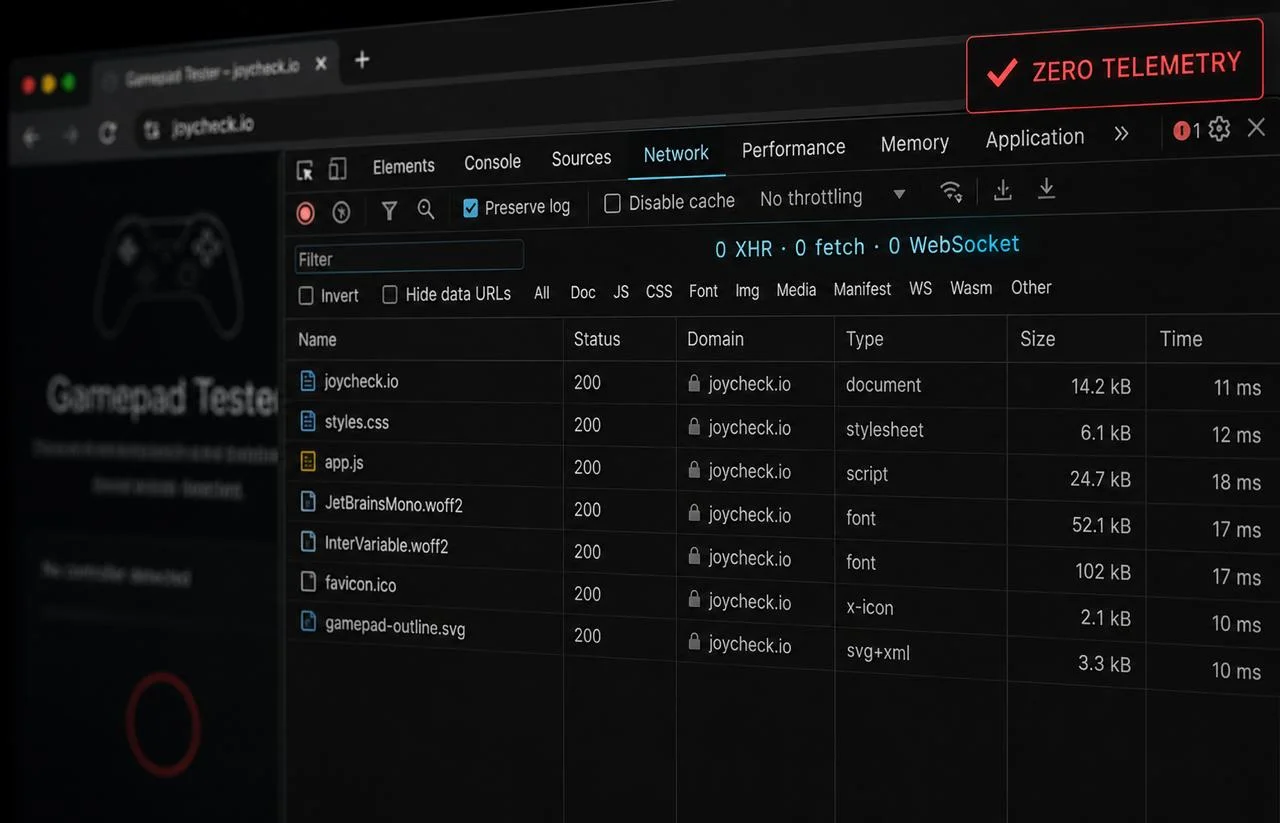
Task: Check the Invert filter checkbox
Action: point(306,296)
